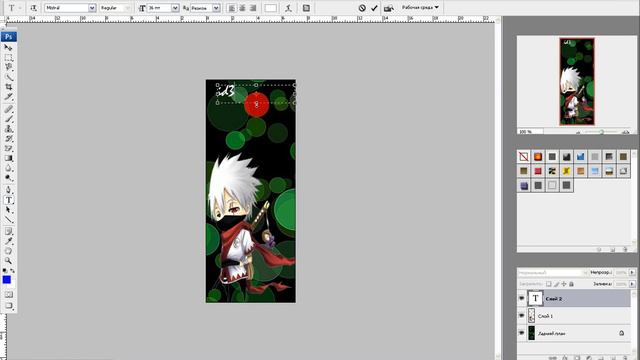The height and width of the screenshot is (360, 640).
Task: Open the font size dropdown
Action: tap(175, 8)
